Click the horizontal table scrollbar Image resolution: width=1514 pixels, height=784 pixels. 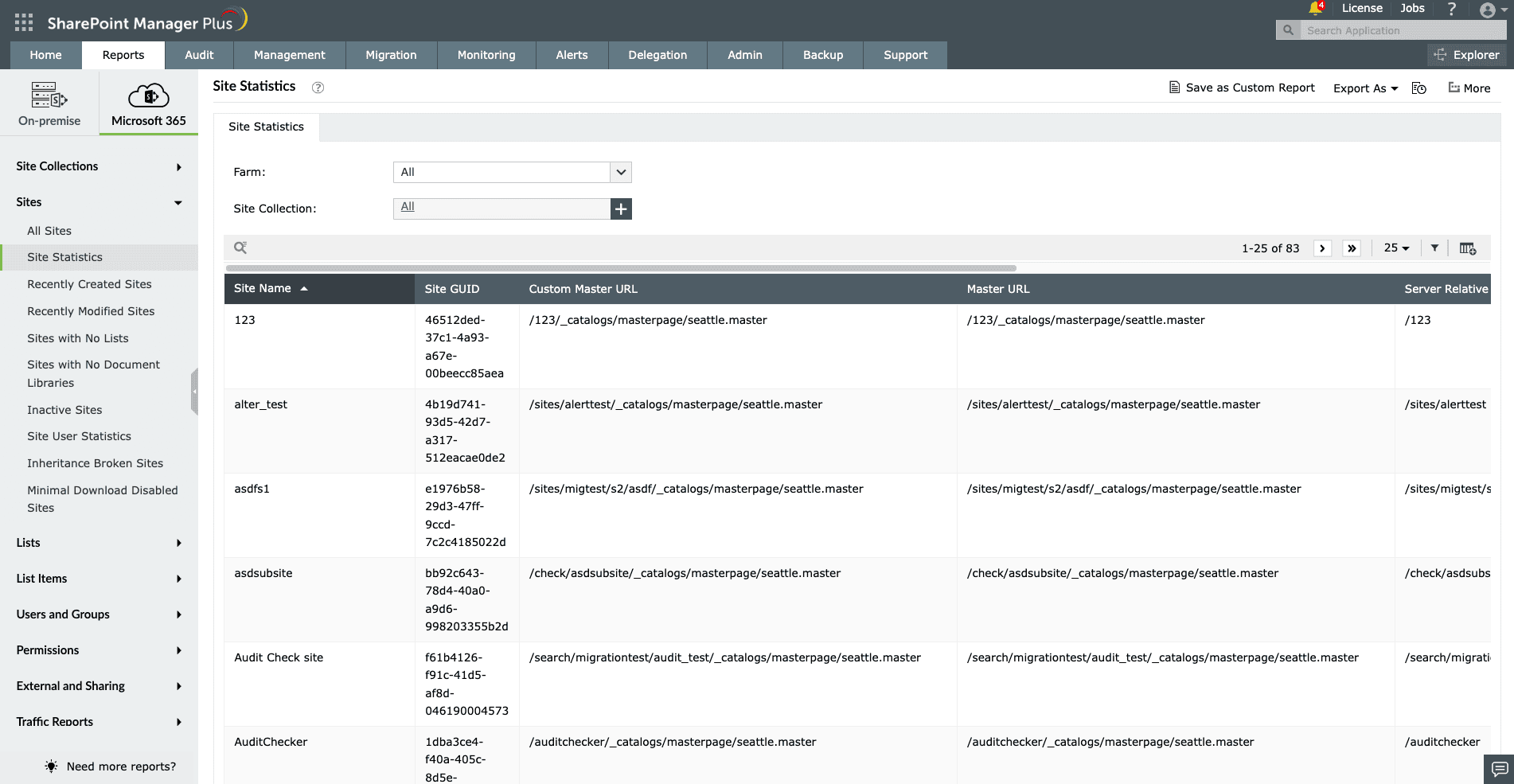point(621,268)
